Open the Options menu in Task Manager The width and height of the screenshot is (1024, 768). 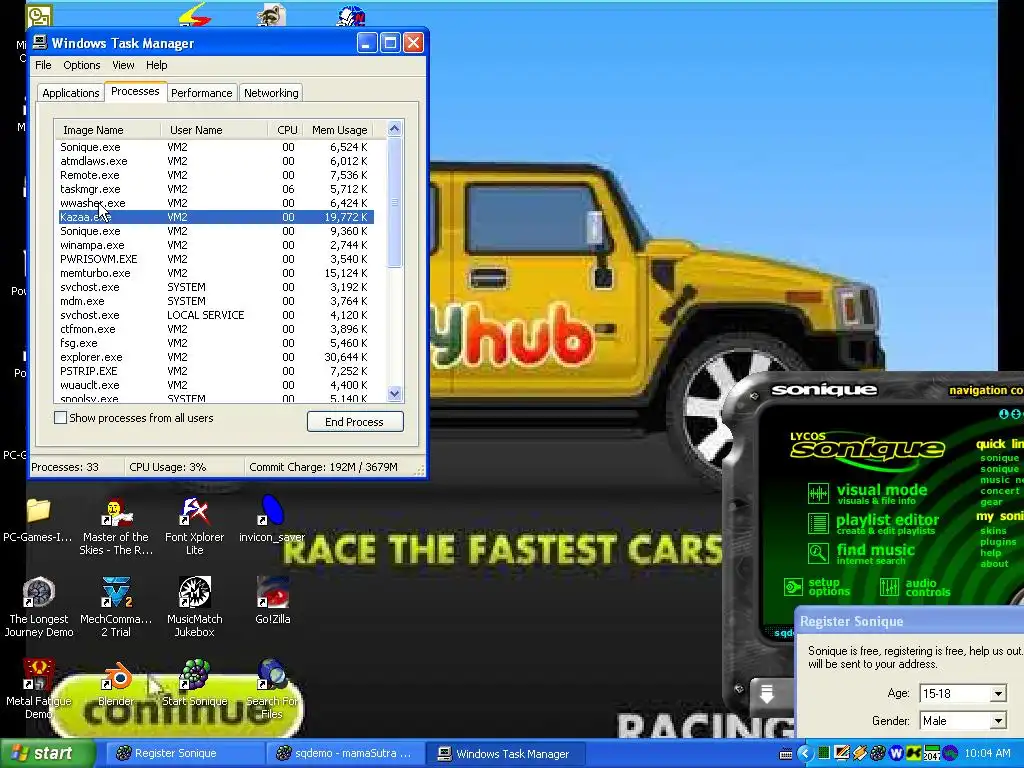(82, 65)
